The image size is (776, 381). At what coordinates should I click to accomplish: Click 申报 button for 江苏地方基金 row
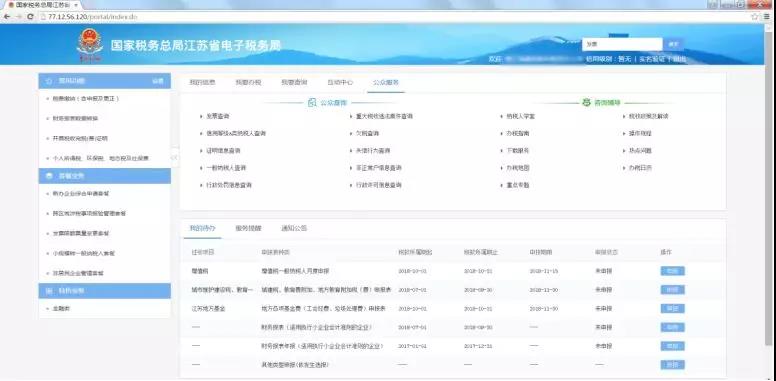pos(673,309)
